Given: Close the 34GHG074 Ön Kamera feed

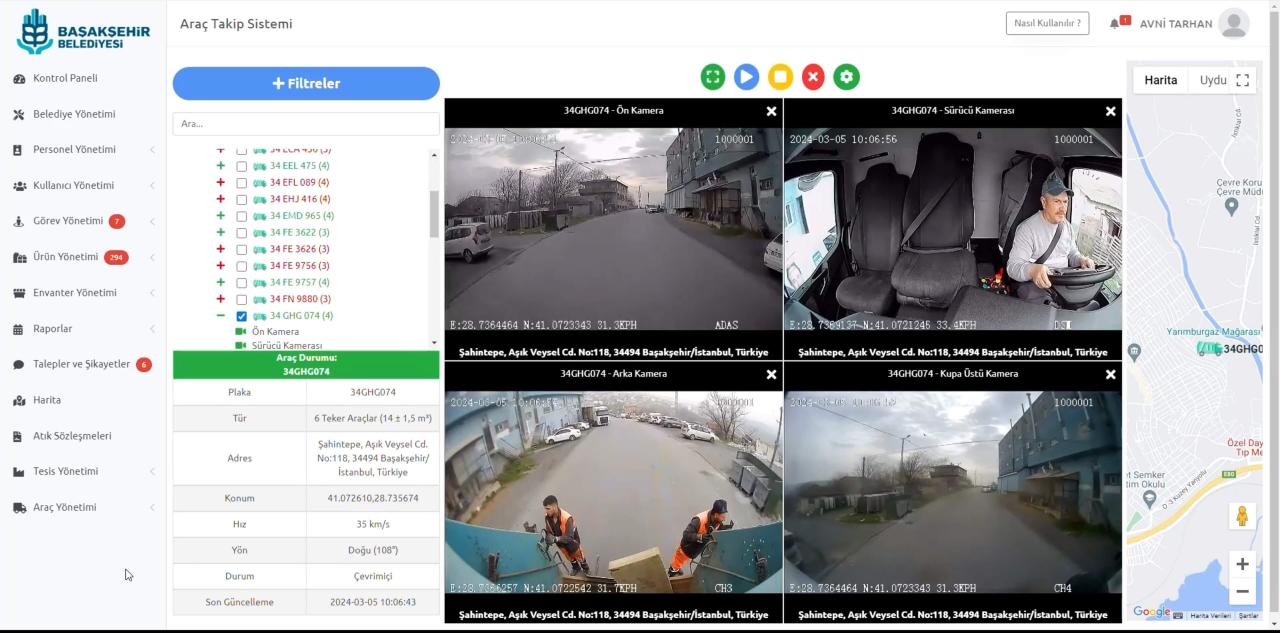Looking at the screenshot, I should [771, 111].
